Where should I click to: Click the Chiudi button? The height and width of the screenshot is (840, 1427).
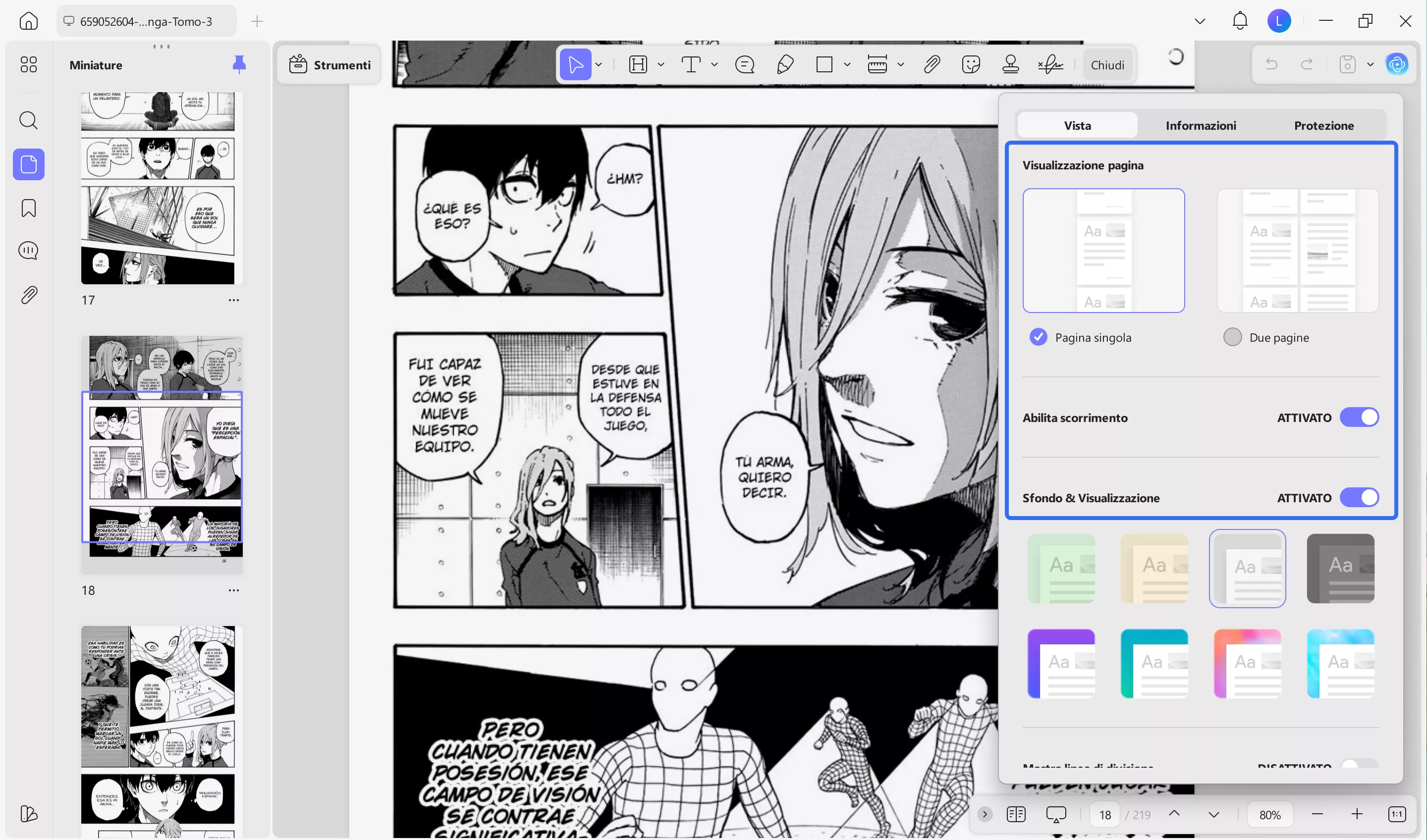1107,64
